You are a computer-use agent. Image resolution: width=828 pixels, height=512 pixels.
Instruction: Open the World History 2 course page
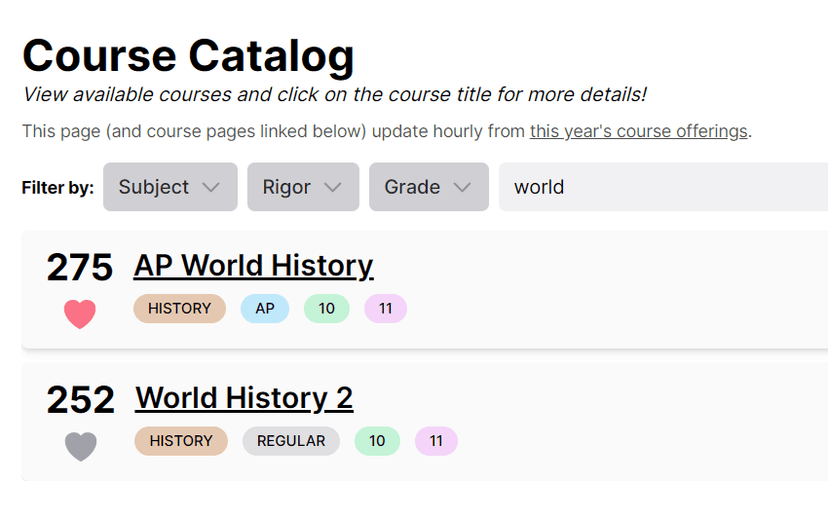click(x=244, y=398)
